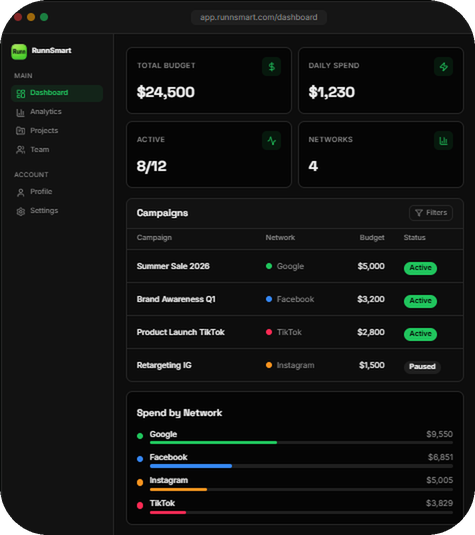Click the red close window dot

[x=18, y=17]
